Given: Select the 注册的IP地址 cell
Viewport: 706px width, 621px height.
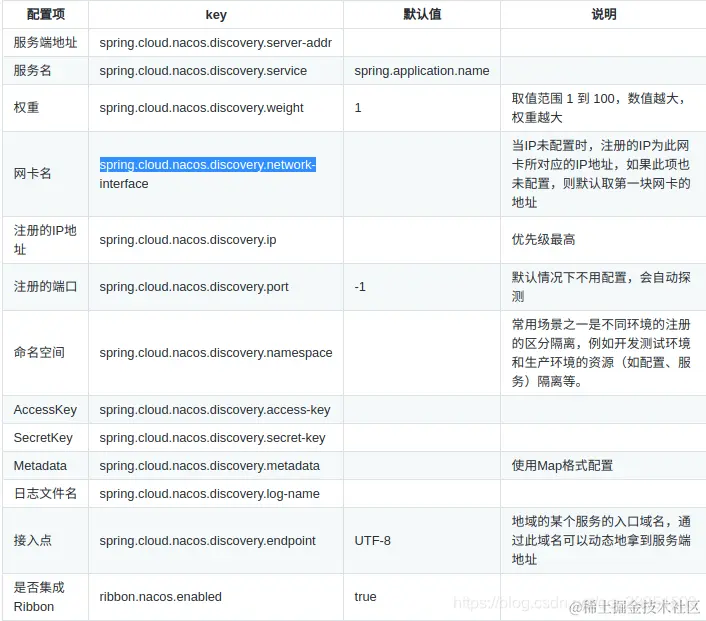Looking at the screenshot, I should [45, 240].
